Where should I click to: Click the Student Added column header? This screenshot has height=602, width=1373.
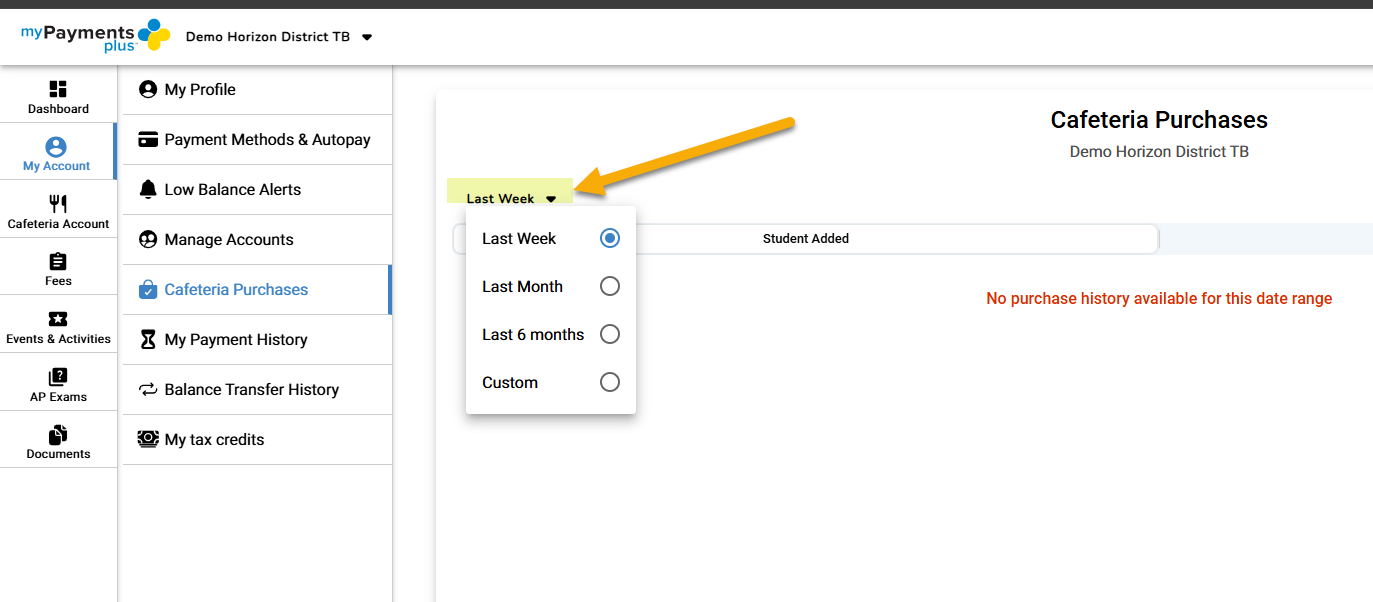click(805, 239)
